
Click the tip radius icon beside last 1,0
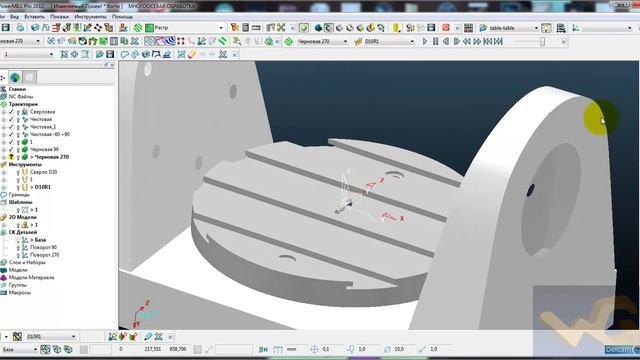pos(422,349)
